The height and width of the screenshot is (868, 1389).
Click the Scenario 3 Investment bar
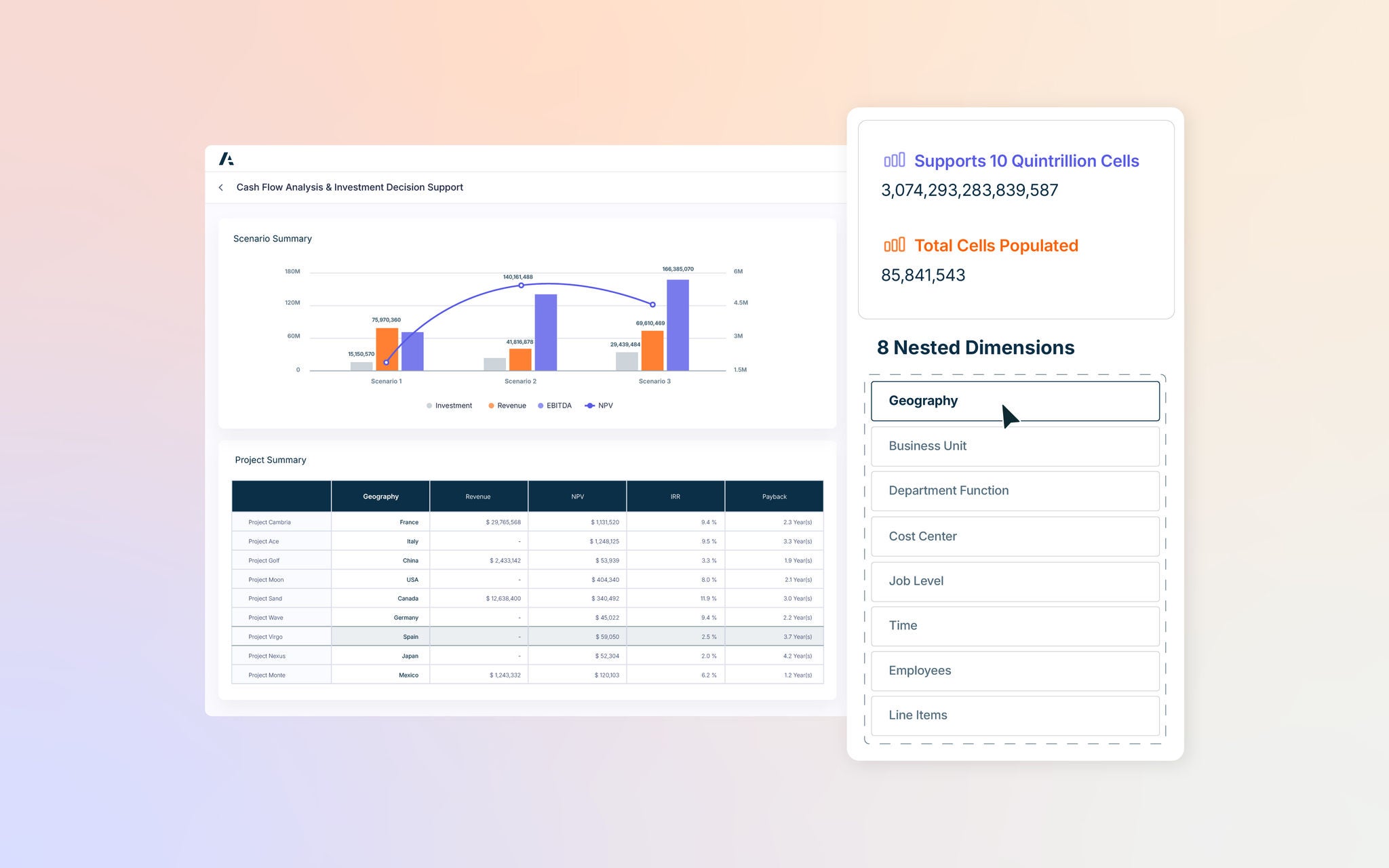(x=627, y=361)
